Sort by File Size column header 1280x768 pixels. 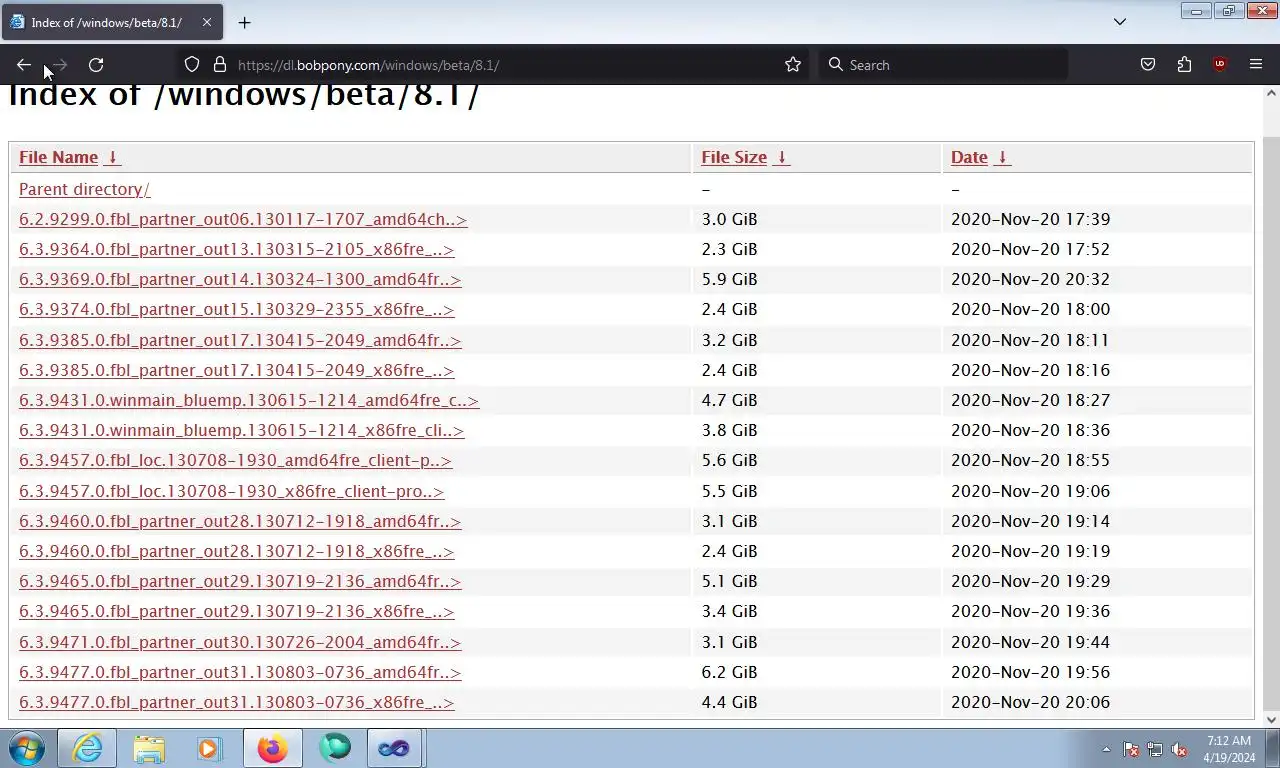click(734, 157)
